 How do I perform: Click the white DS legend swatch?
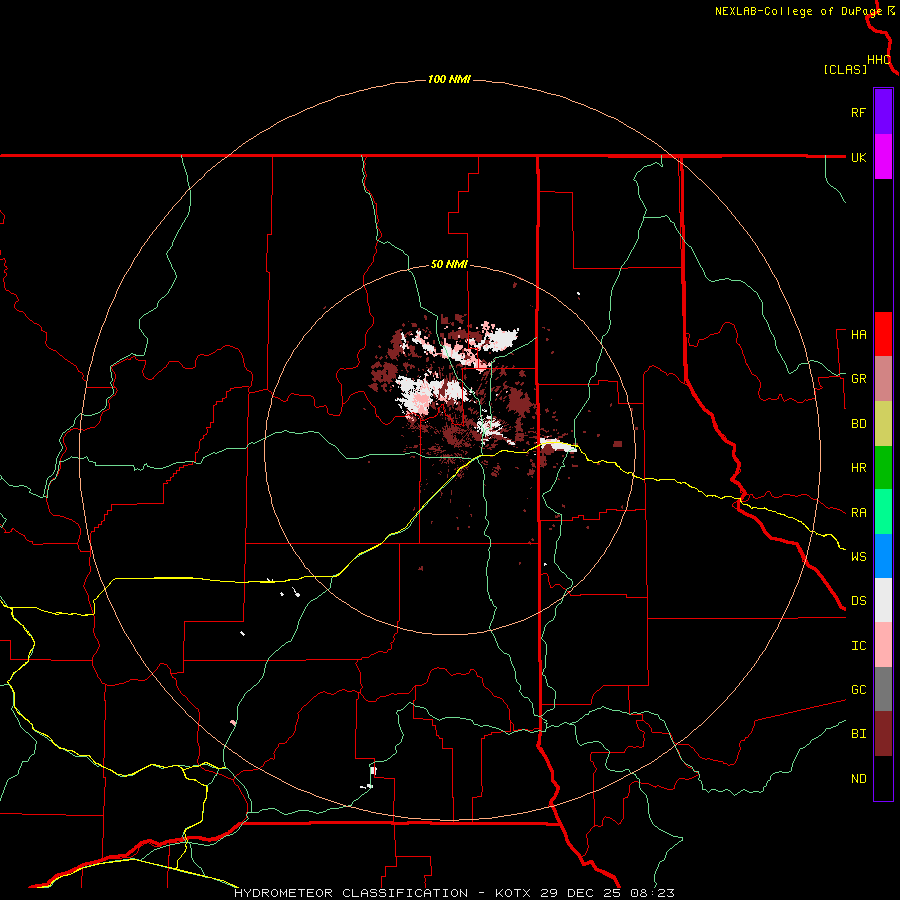[x=883, y=600]
